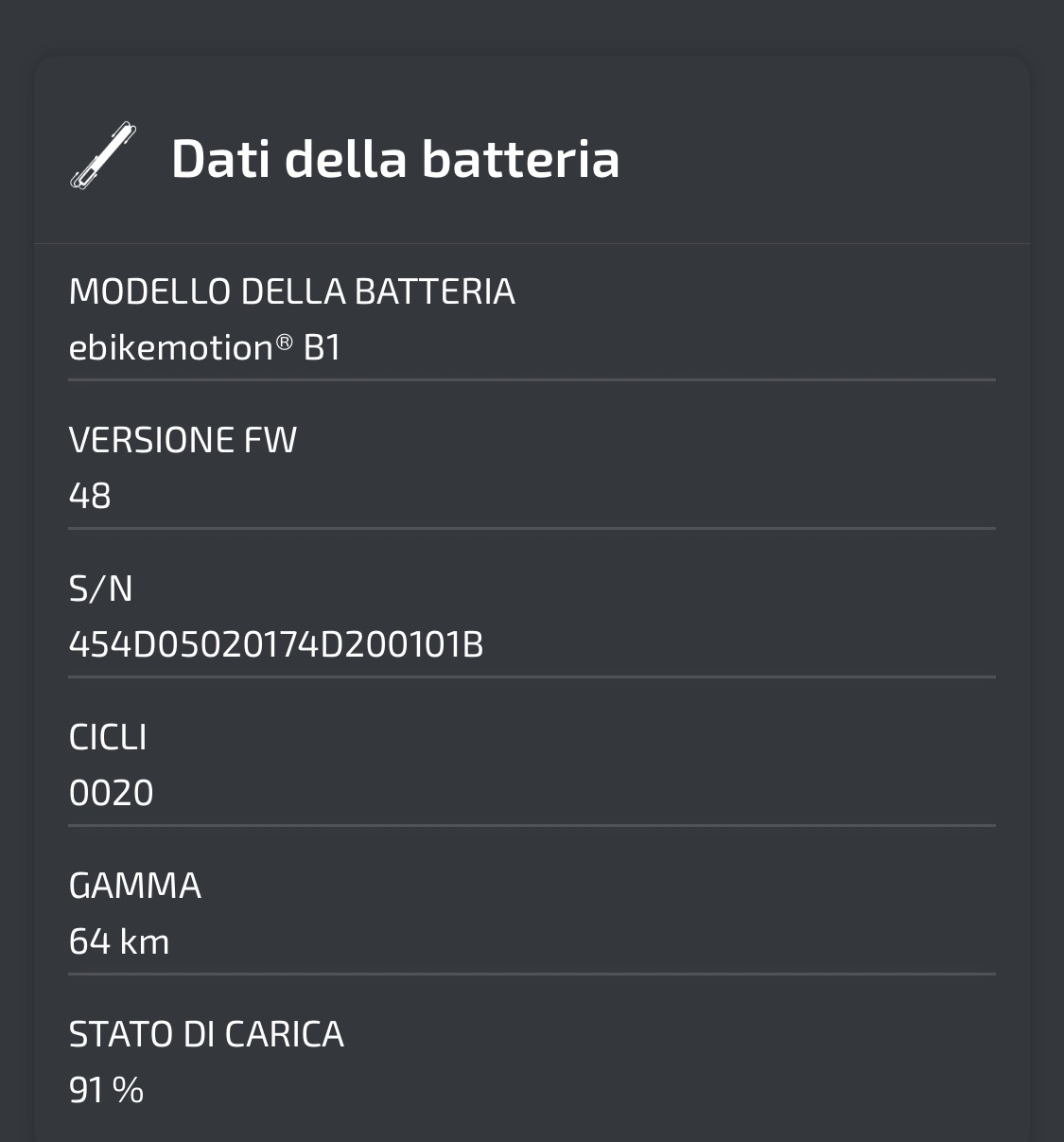Select the charge state value 91 %

[106, 1090]
